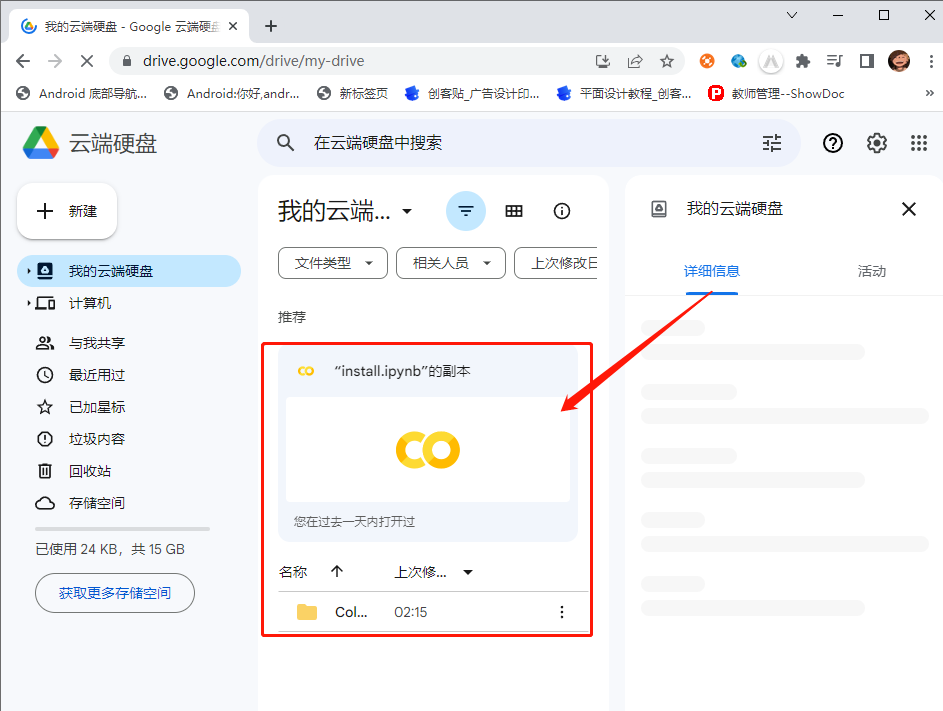
Task: Show more bookmarks chevron
Action: click(929, 93)
